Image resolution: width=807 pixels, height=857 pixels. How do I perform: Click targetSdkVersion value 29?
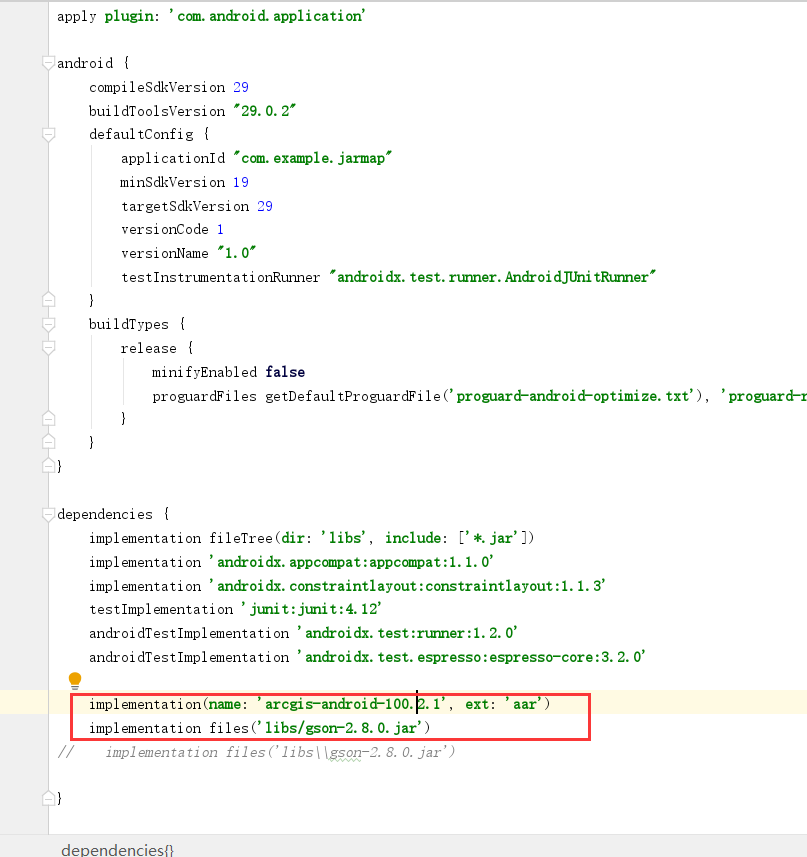[265, 207]
